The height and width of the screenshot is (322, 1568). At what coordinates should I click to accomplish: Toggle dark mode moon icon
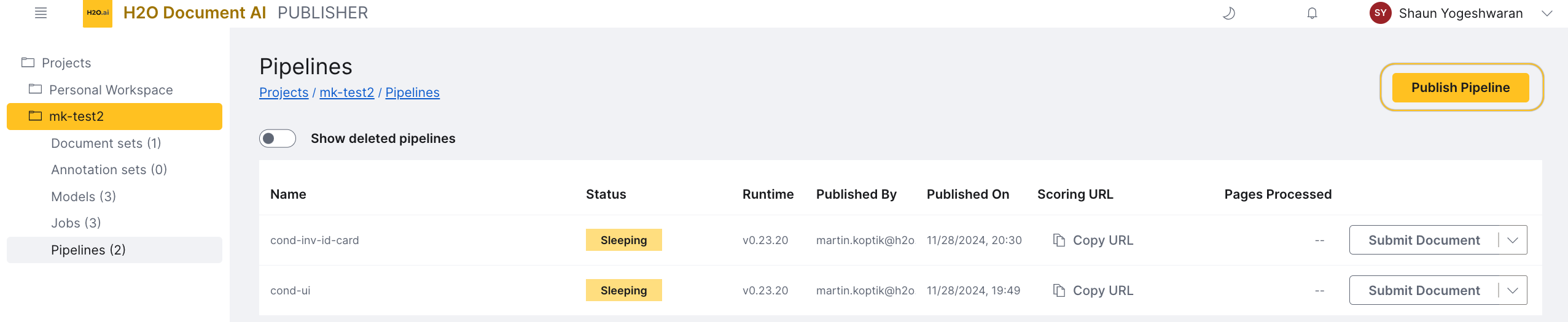[x=1229, y=13]
